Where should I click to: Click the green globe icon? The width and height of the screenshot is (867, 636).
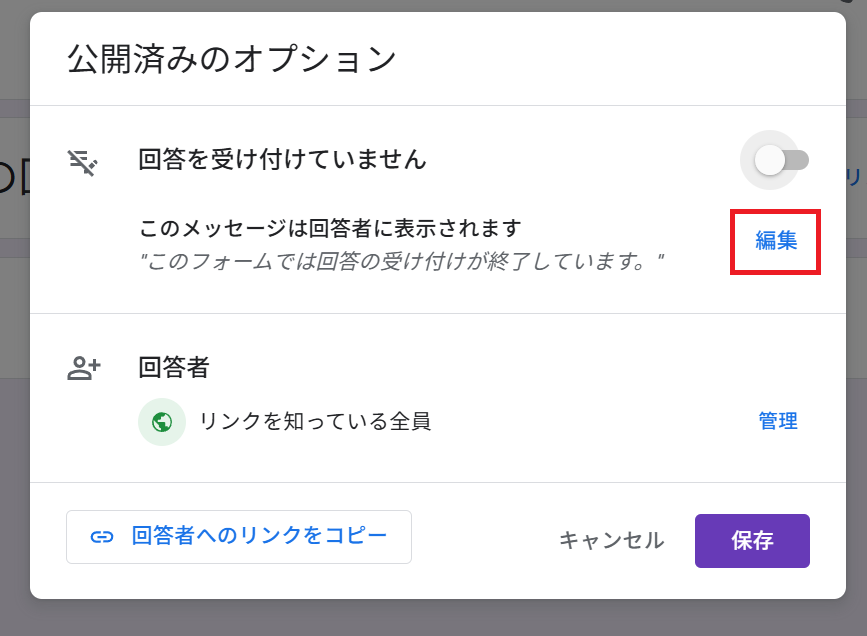coord(162,422)
